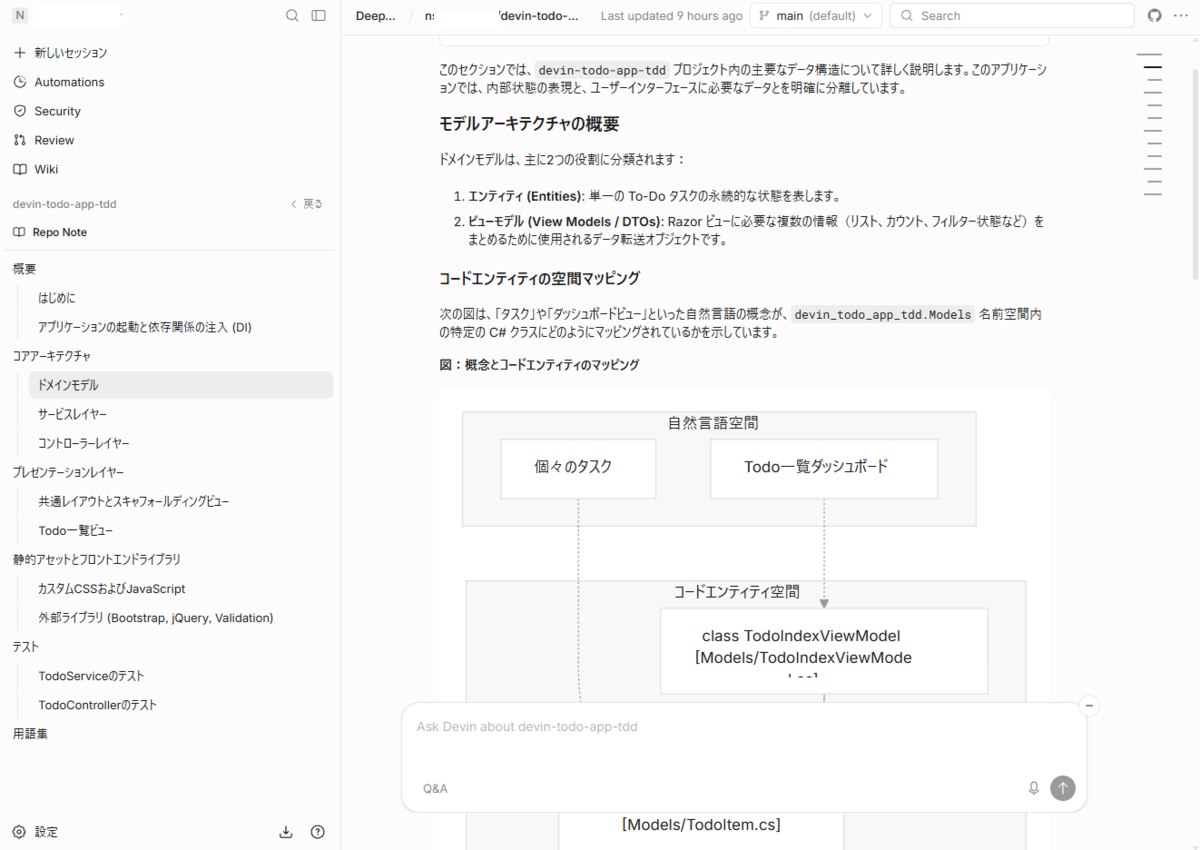Click the help question mark icon
The image size is (1200, 850).
click(x=318, y=832)
